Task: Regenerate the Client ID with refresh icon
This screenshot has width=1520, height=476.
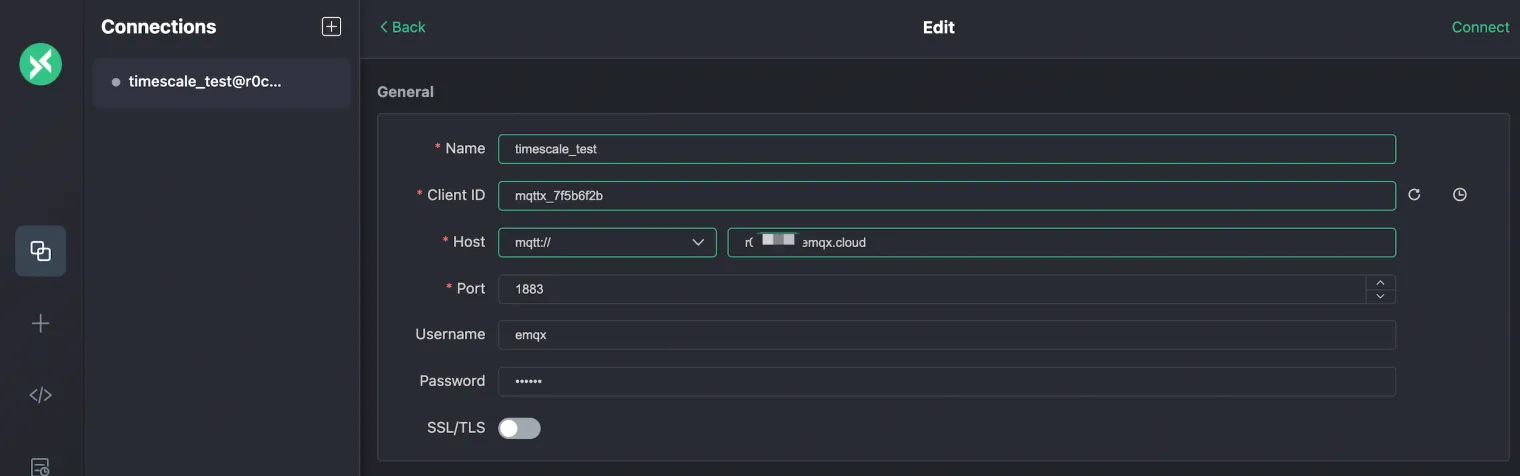Action: [x=1414, y=195]
